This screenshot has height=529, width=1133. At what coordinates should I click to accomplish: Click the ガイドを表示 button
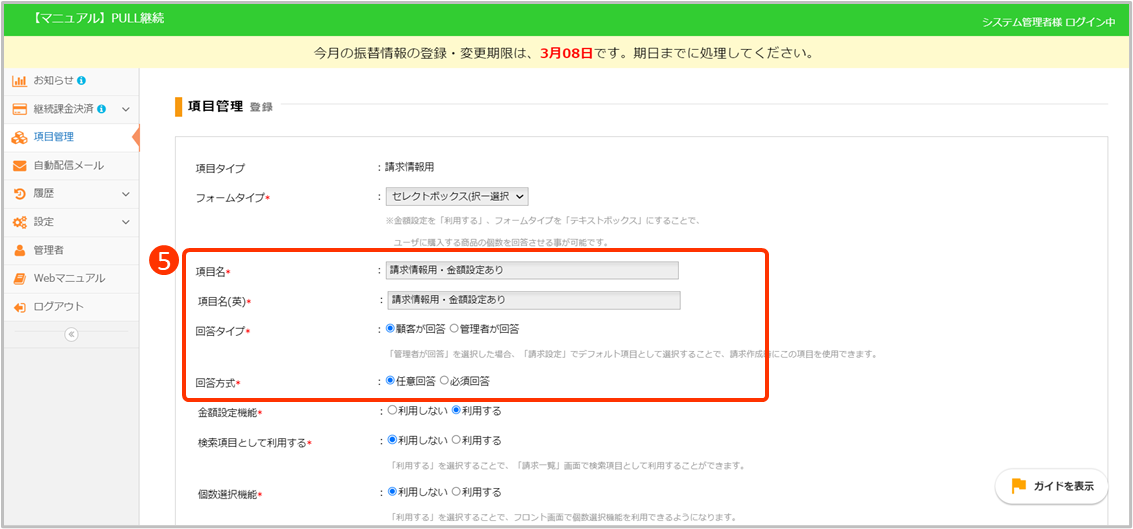click(1052, 486)
